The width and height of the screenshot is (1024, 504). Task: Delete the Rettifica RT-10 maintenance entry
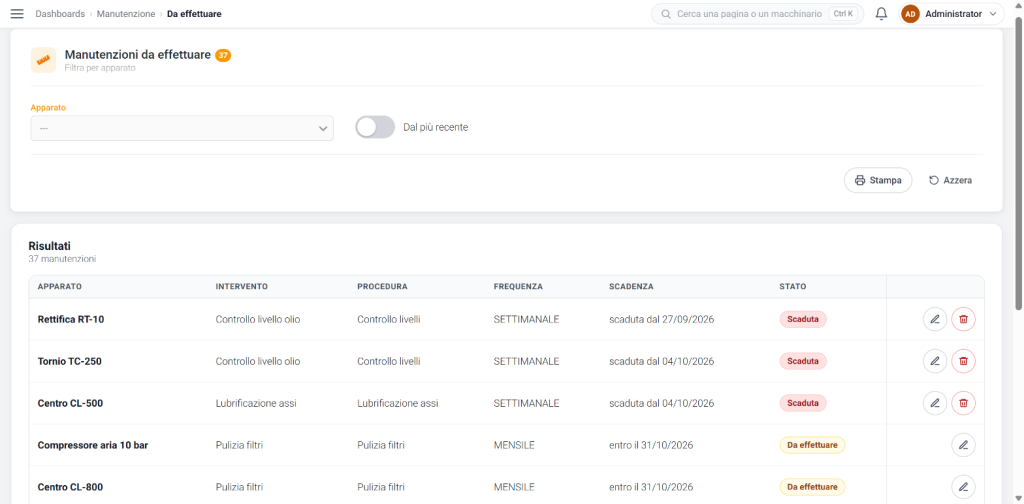(963, 319)
